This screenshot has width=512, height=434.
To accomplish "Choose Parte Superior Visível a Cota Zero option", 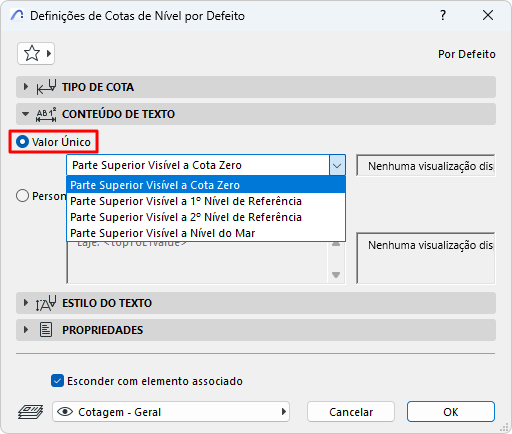I will [x=206, y=185].
